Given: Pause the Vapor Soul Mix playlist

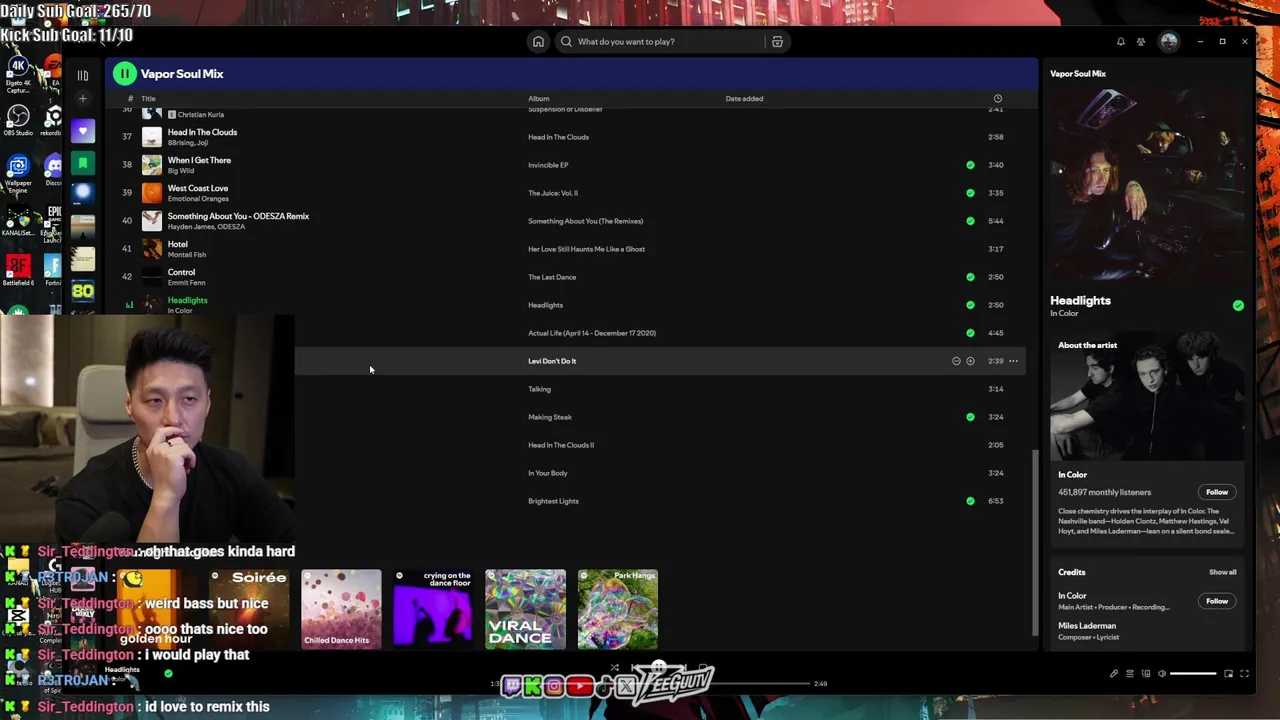Looking at the screenshot, I should click(124, 73).
